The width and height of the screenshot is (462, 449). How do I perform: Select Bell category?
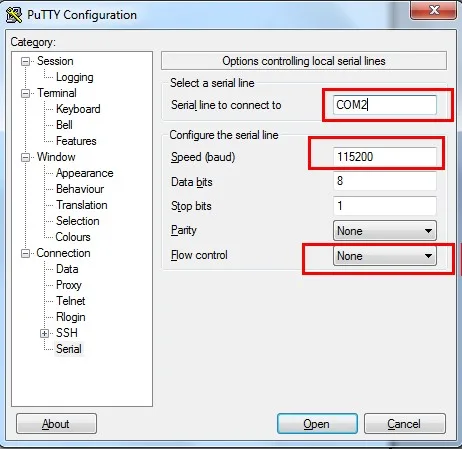click(x=64, y=125)
